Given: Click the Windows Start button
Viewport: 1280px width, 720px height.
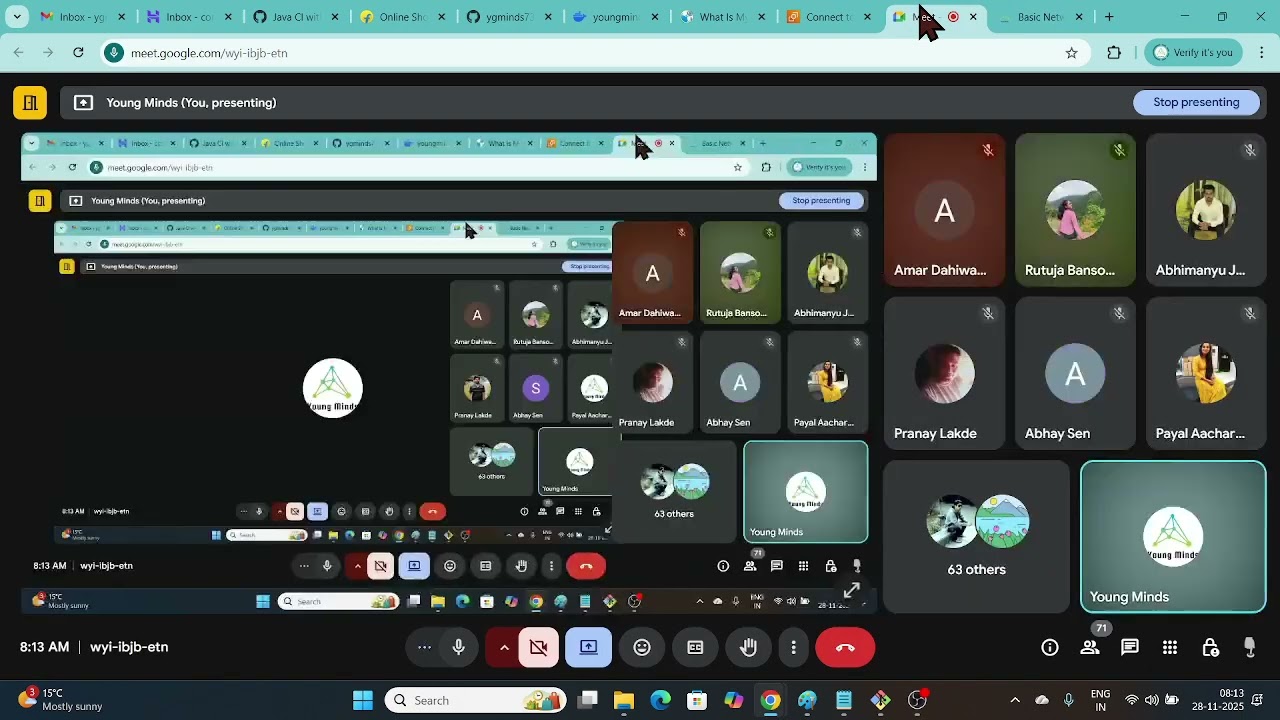Looking at the screenshot, I should tap(363, 700).
